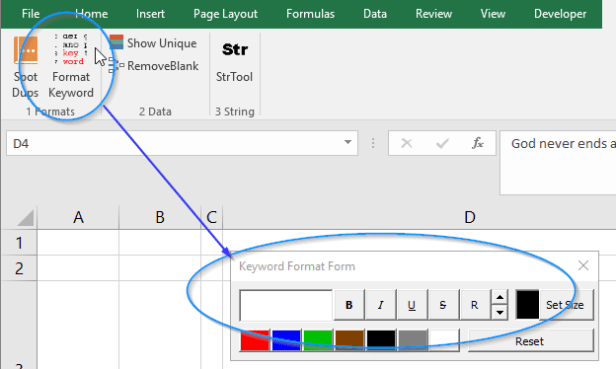Viewport: 616px width, 369px height.
Task: Select row 2 header
Action: [19, 268]
